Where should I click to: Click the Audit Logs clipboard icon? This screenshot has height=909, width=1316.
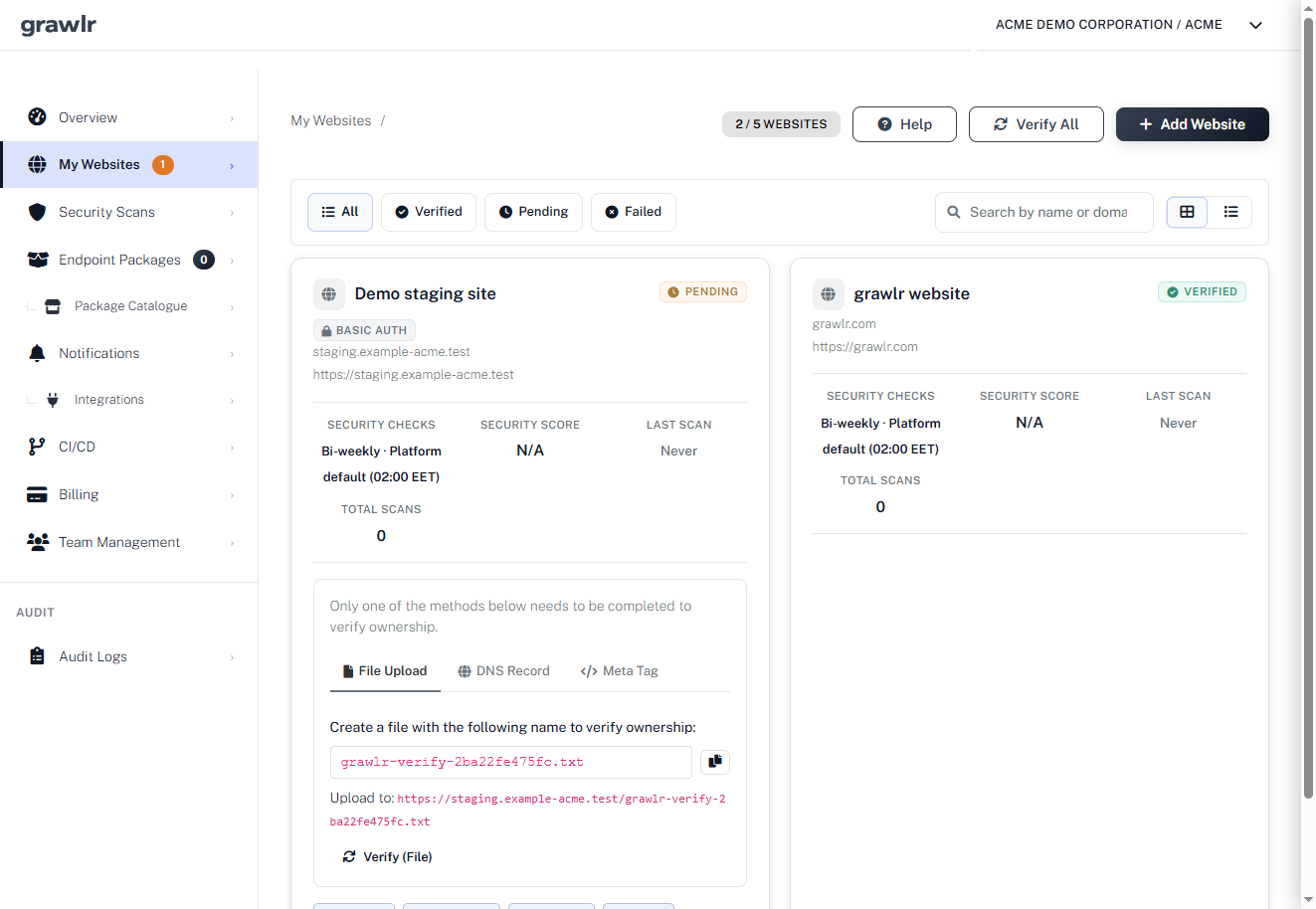37,656
